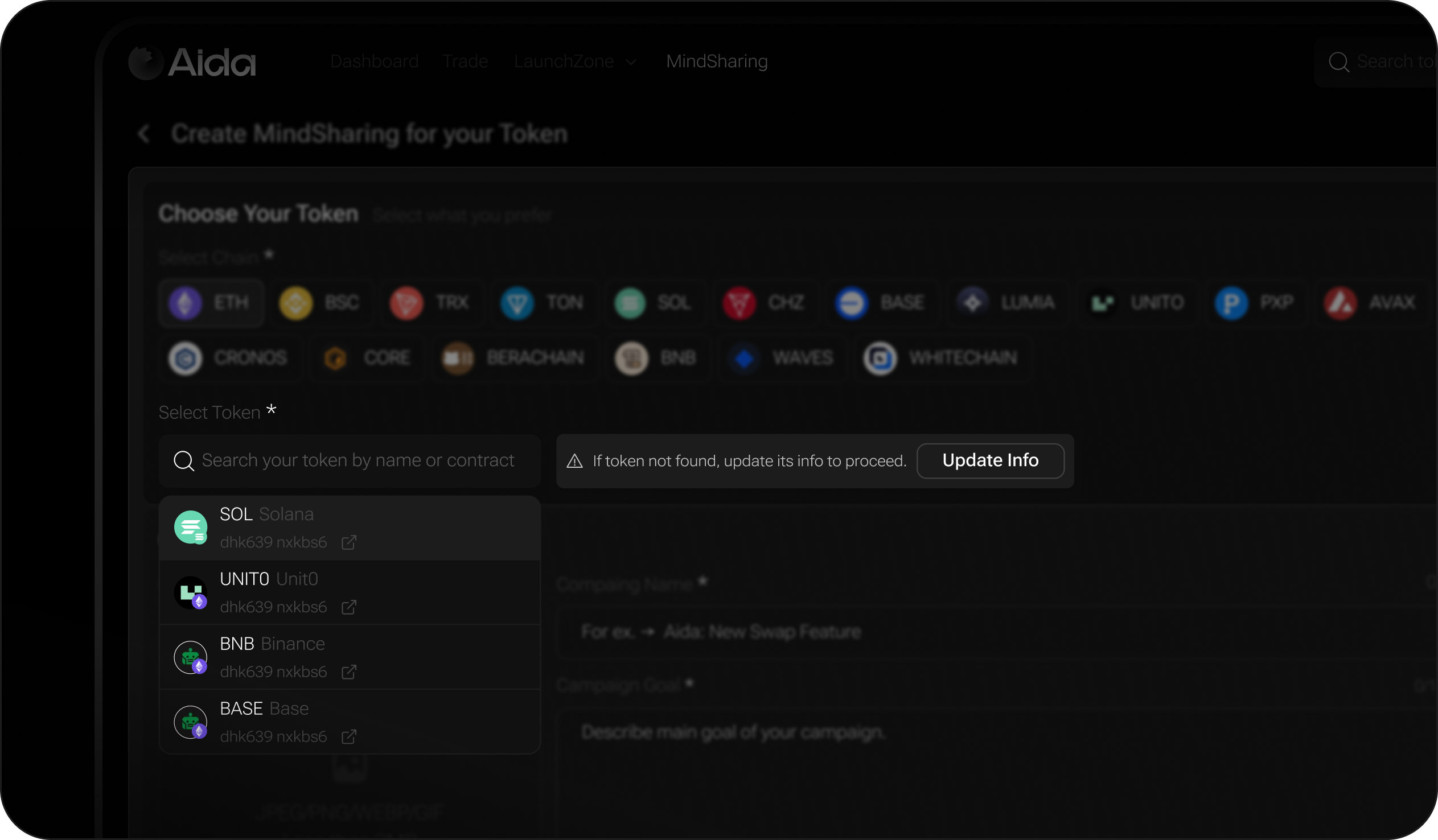Click the Aida logo icon
Screen dimensions: 1438x840
pyautogui.click(x=146, y=62)
